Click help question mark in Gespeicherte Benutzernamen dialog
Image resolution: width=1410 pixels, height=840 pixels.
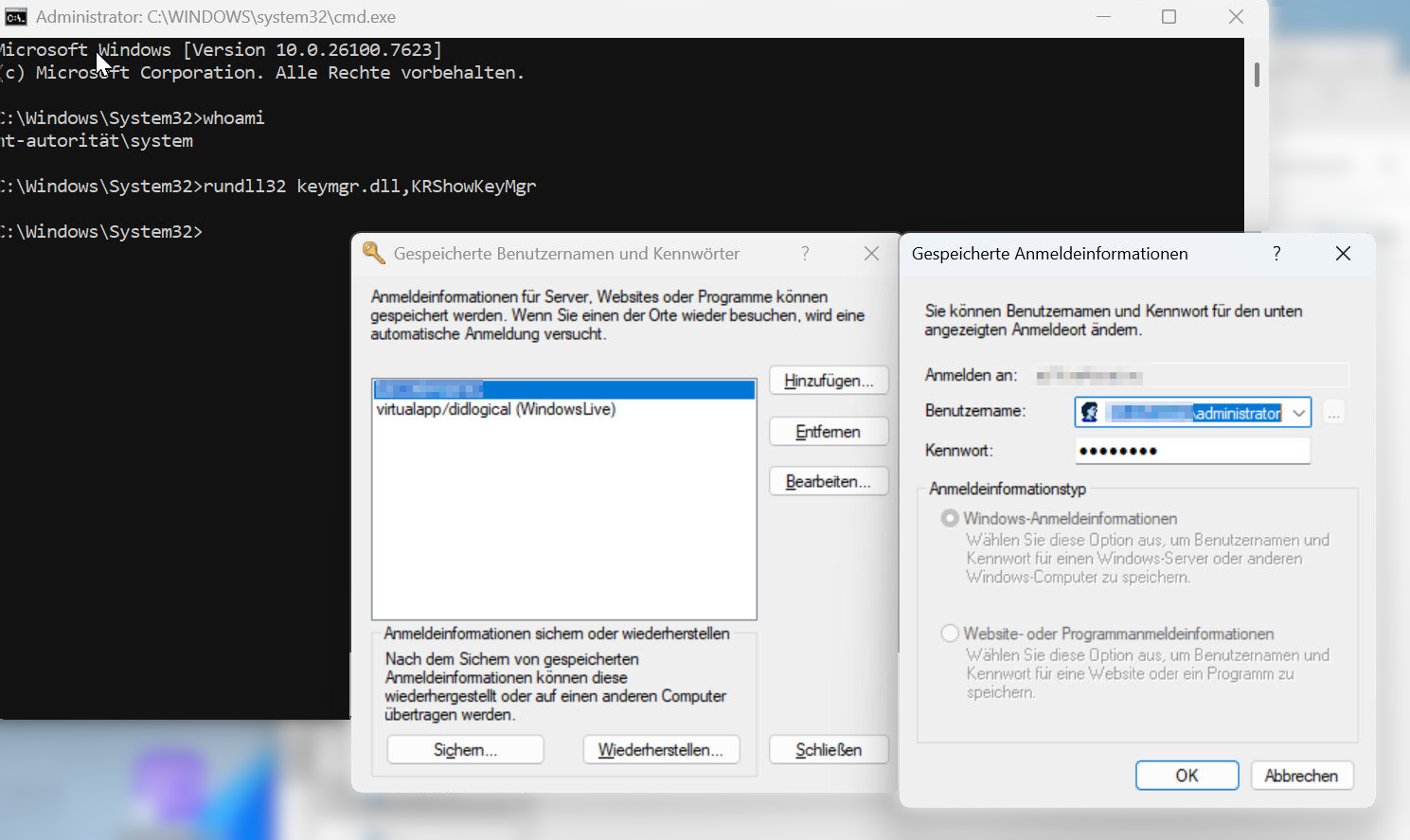pos(805,253)
